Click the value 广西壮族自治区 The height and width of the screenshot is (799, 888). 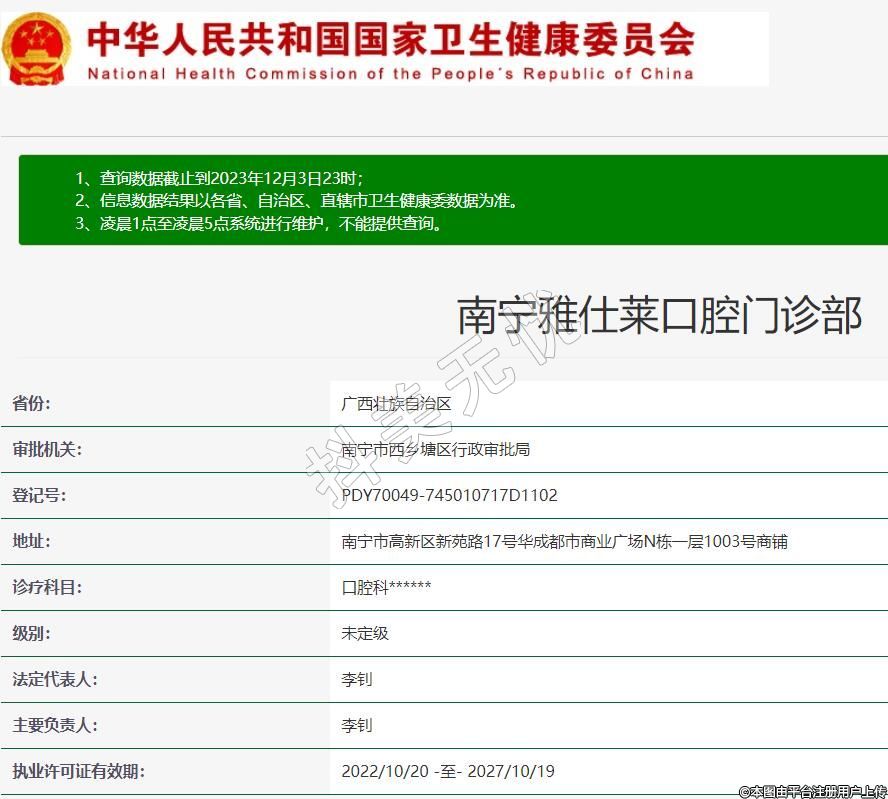tap(397, 404)
